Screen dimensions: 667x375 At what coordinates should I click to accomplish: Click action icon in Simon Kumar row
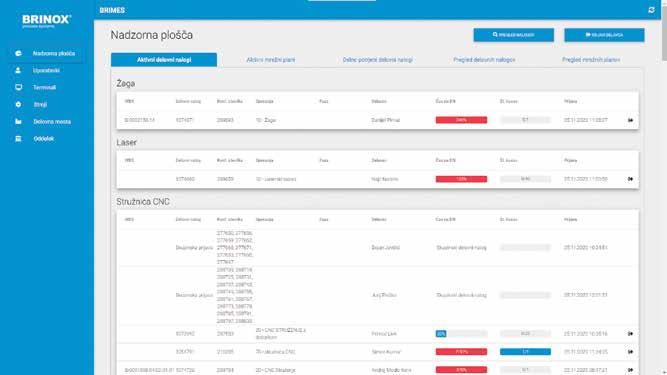point(630,352)
